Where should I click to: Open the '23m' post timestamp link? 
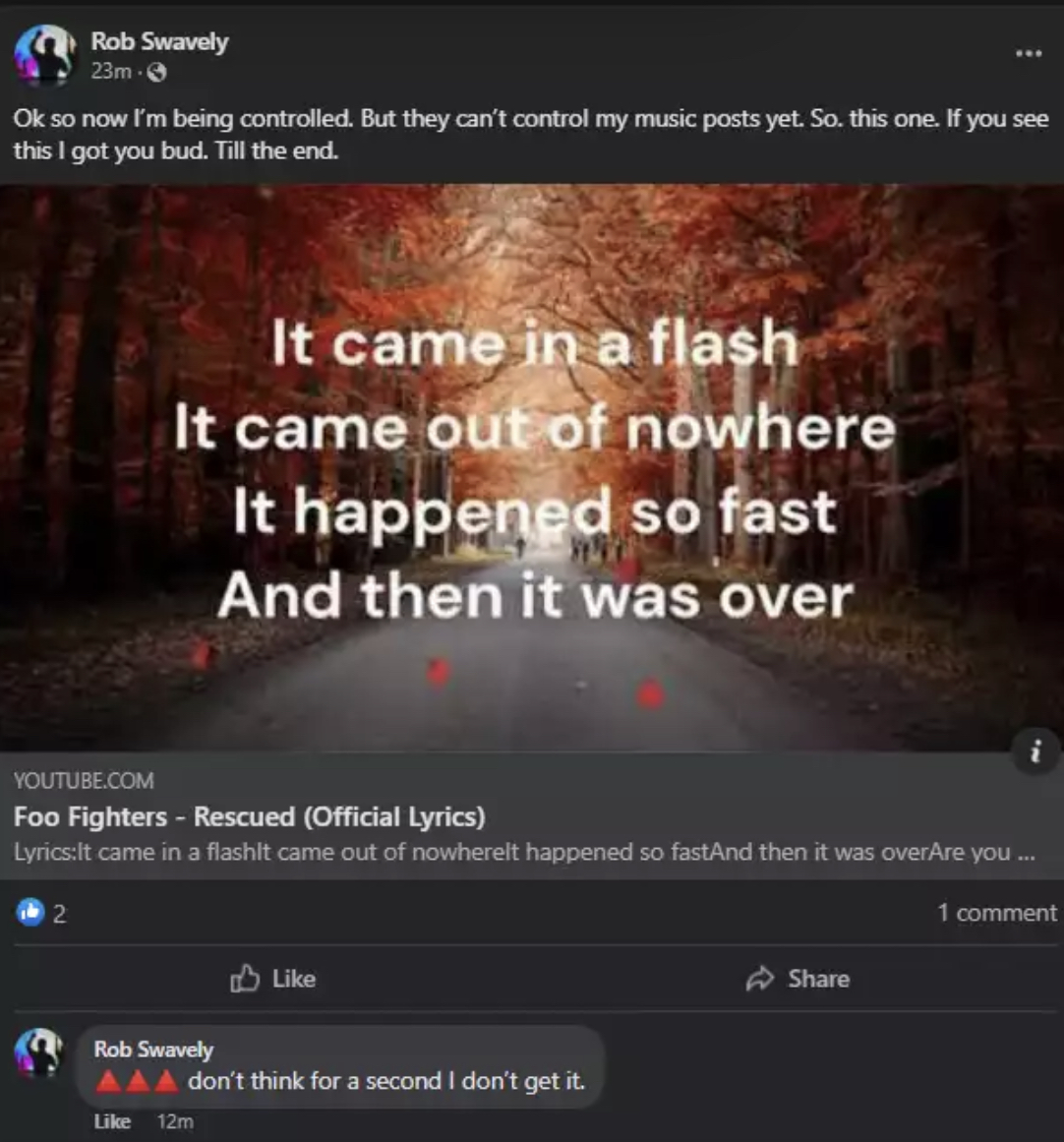pos(111,72)
